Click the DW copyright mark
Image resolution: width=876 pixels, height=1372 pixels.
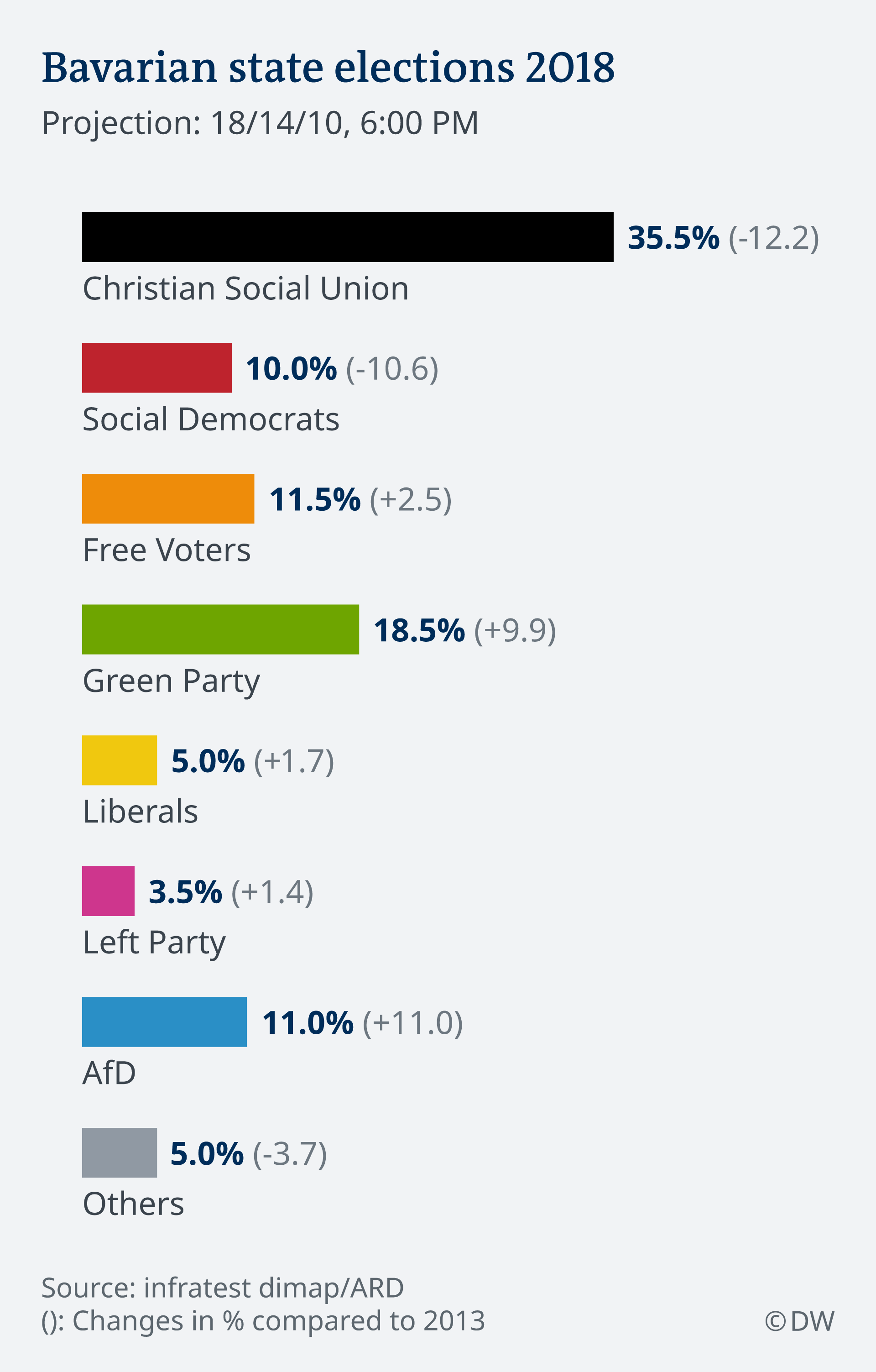click(799, 1321)
